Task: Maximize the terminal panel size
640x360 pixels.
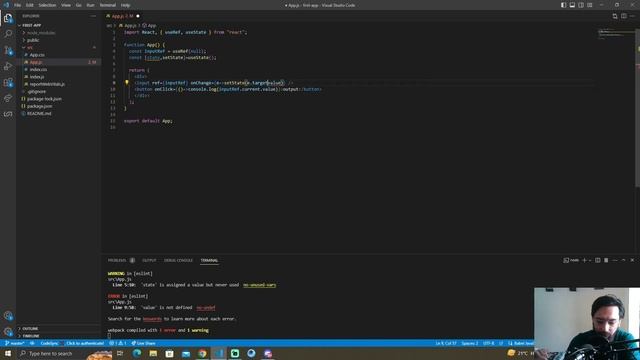Action: click(x=623, y=260)
